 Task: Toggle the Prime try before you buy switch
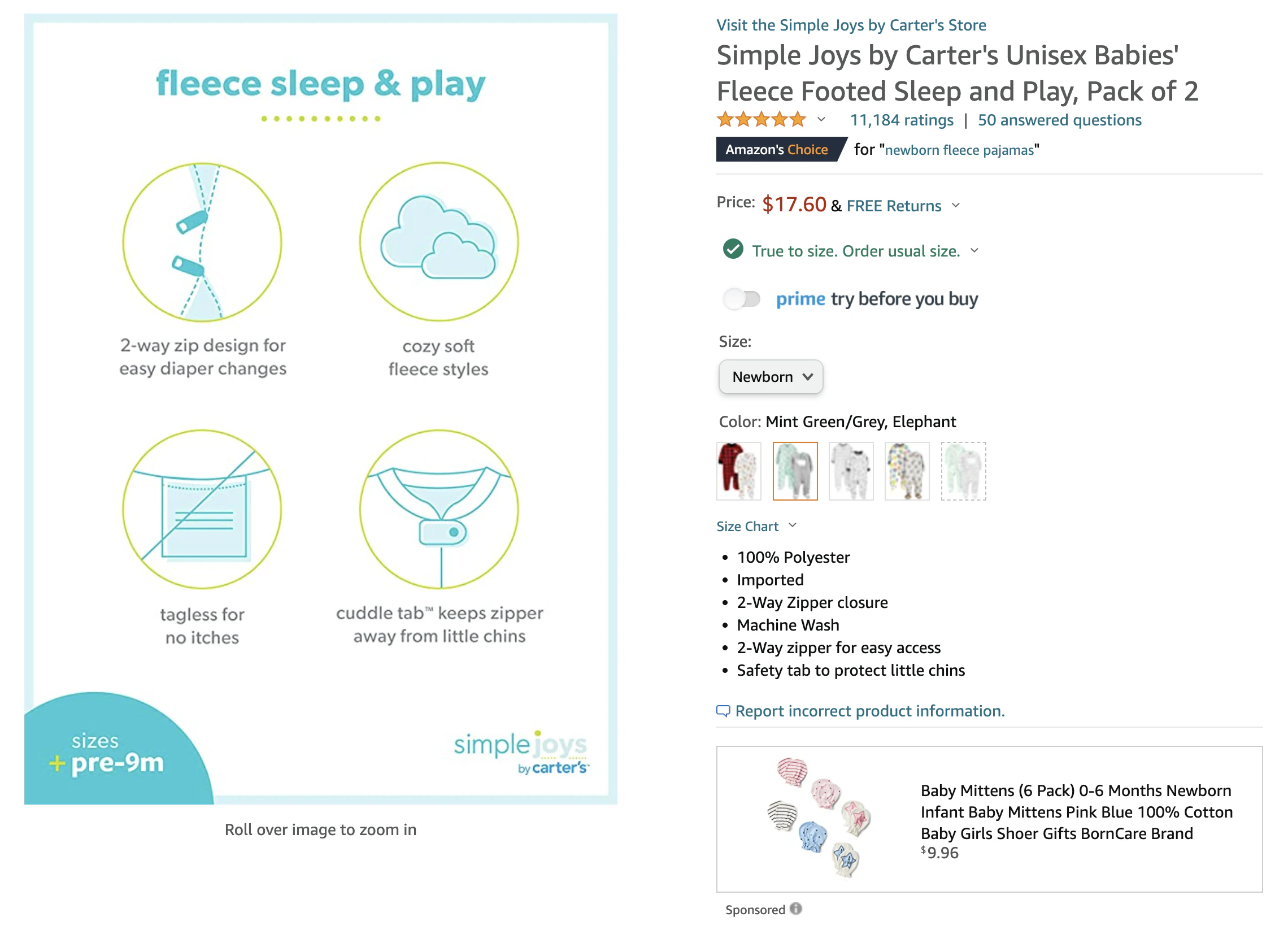point(742,298)
